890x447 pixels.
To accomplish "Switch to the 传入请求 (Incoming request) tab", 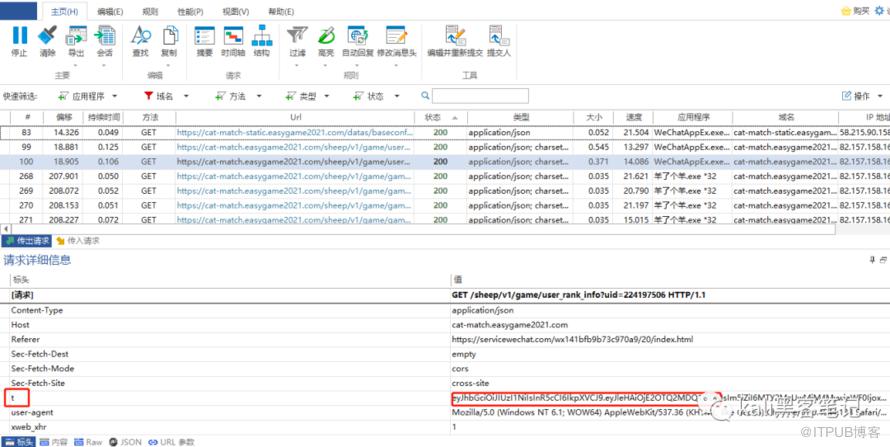I will click(78, 241).
